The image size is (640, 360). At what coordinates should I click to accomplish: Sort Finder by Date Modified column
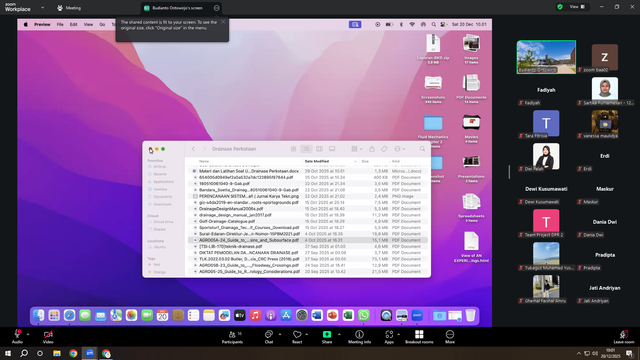coord(331,161)
